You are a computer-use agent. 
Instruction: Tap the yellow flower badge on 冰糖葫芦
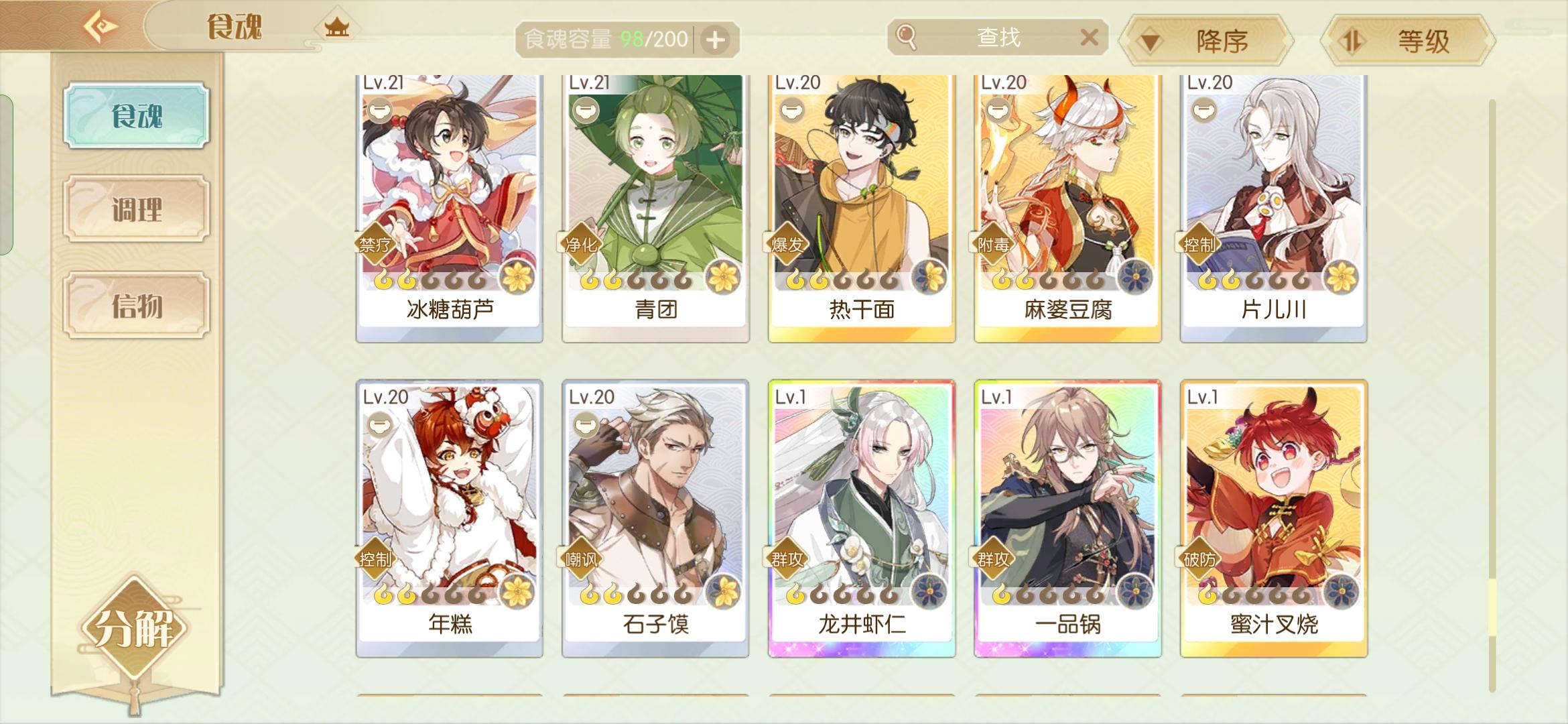coord(518,277)
